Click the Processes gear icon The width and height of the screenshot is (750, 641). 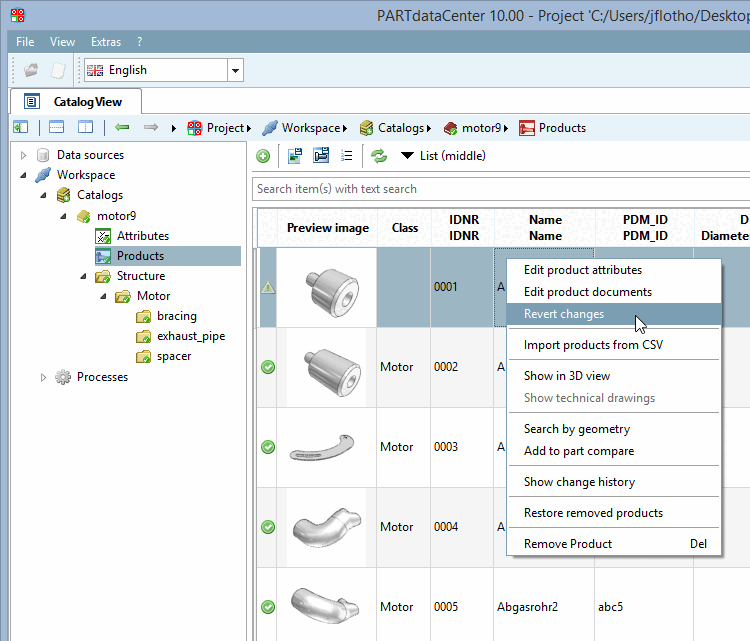coord(63,377)
